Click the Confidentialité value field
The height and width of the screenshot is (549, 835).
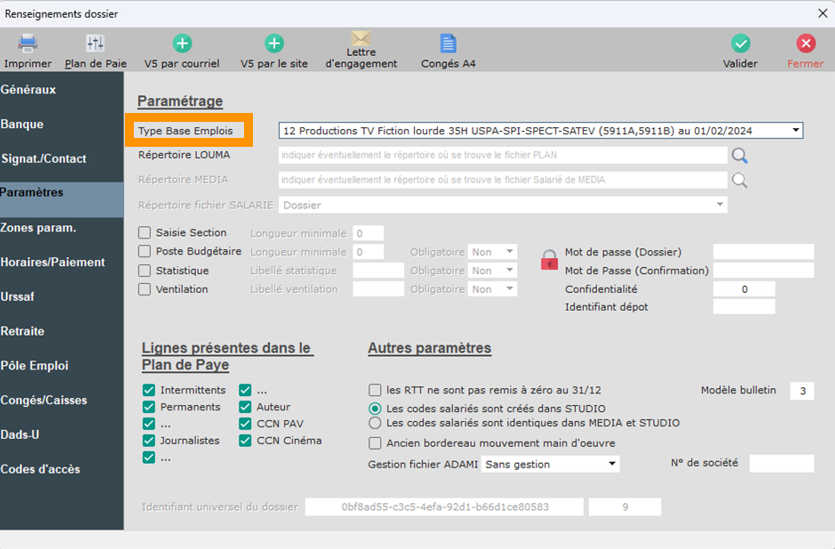pyautogui.click(x=744, y=289)
